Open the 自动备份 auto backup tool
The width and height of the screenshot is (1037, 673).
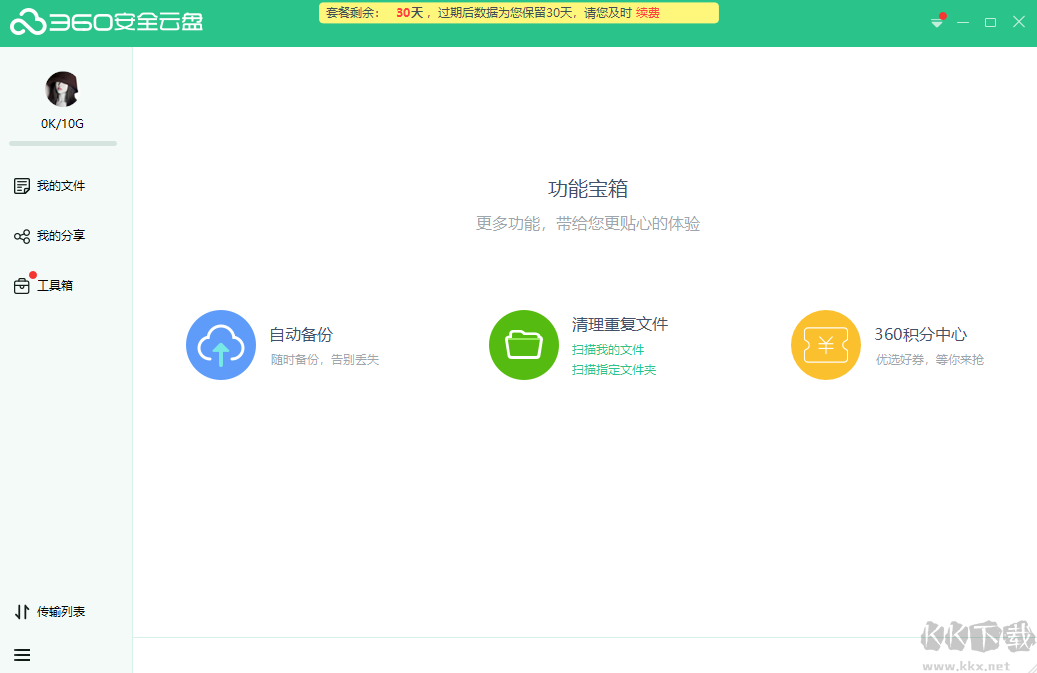point(221,344)
